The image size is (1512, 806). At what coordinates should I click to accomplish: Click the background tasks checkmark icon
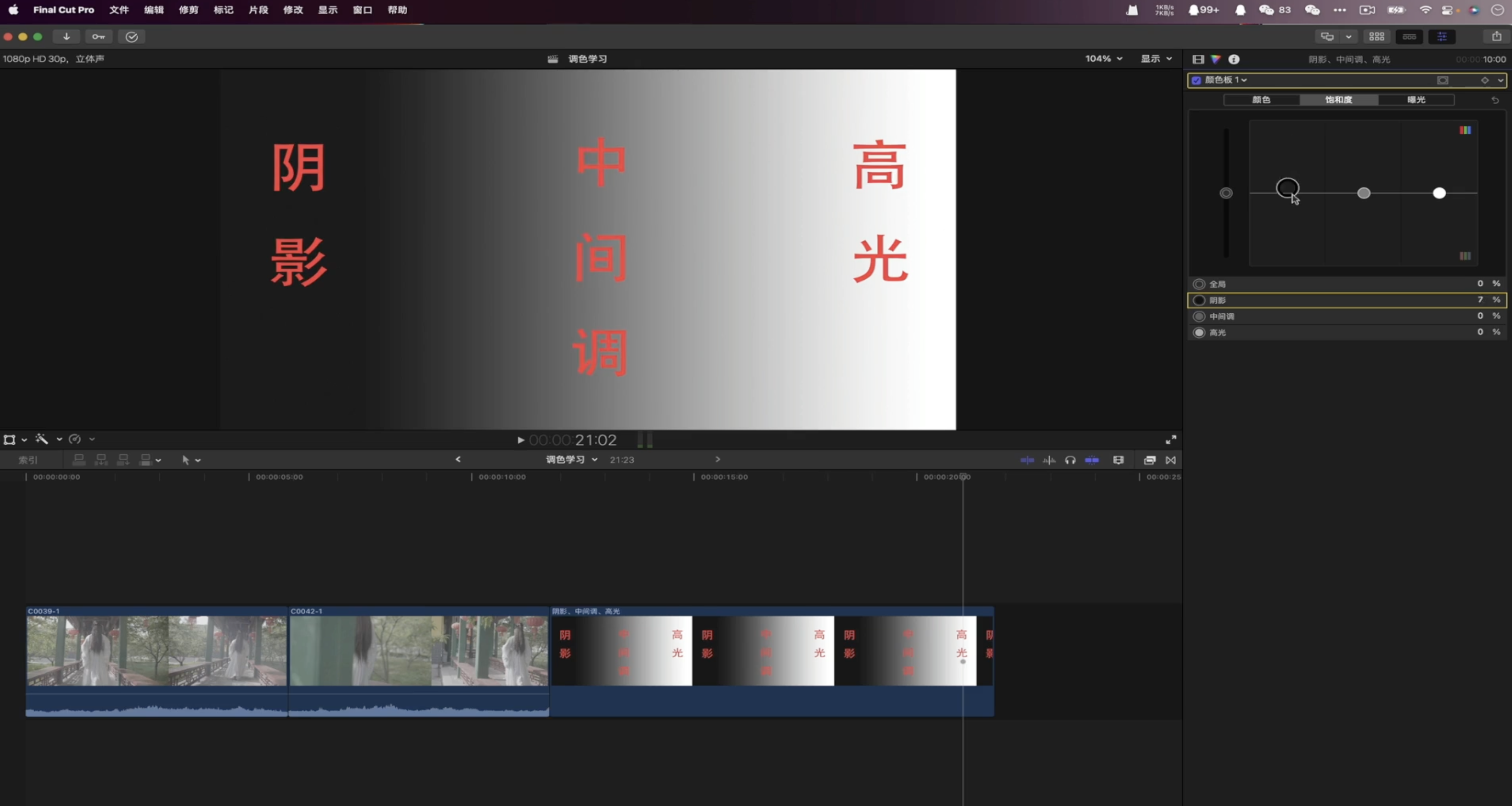pyautogui.click(x=131, y=36)
